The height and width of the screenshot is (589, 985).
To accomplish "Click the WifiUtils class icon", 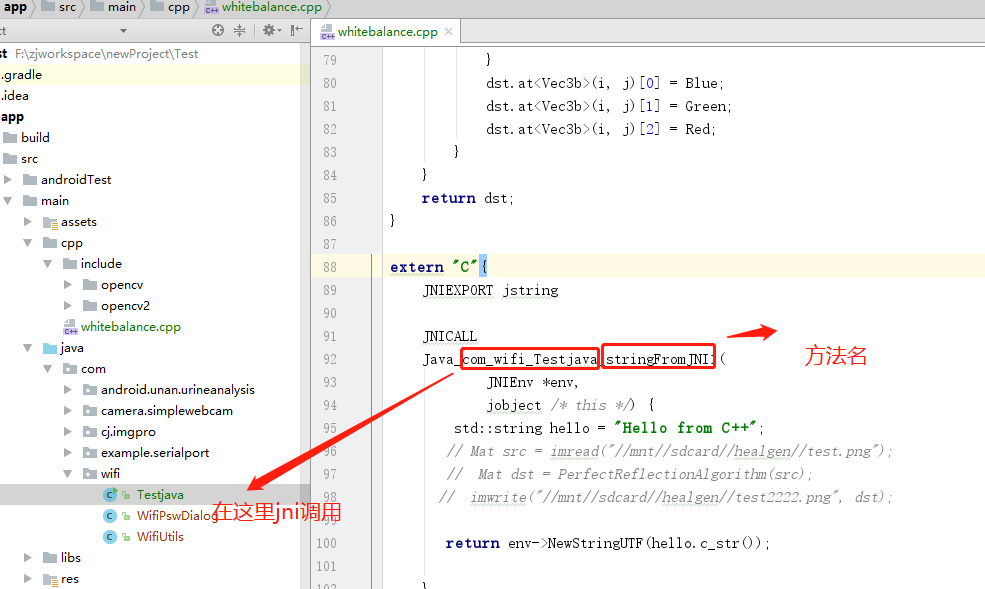I will point(110,537).
